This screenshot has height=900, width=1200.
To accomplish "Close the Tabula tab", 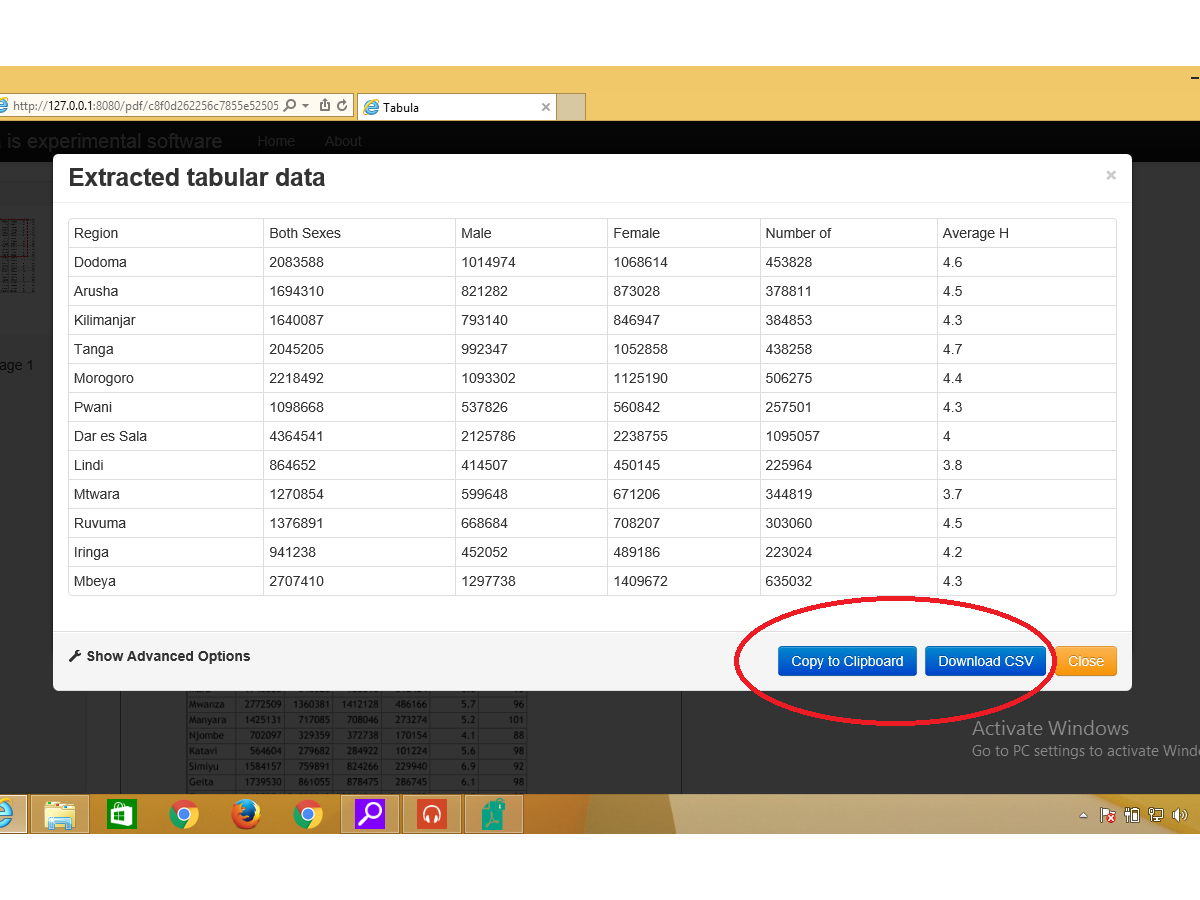I will tap(545, 107).
